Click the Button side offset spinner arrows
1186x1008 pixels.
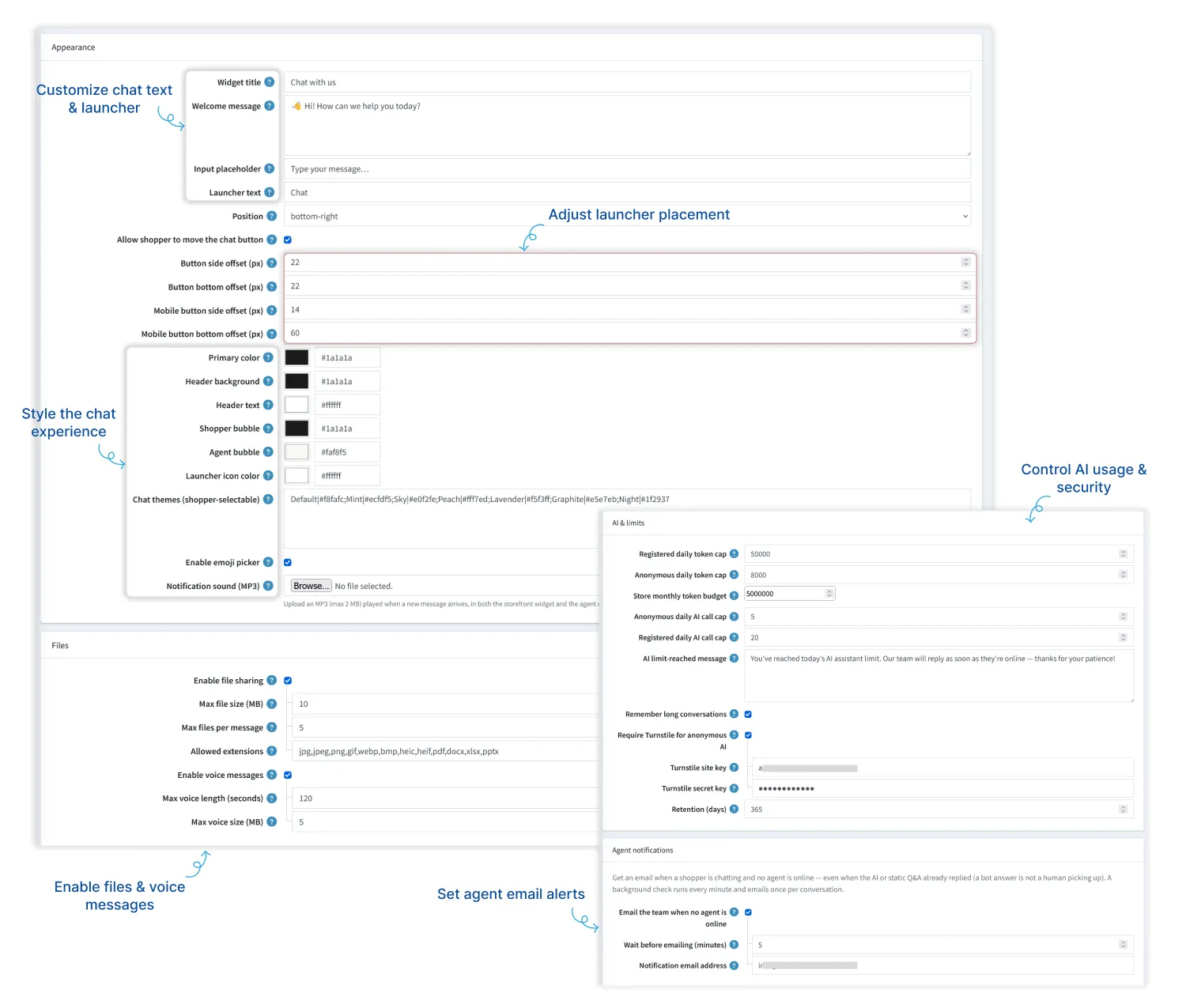(x=965, y=262)
